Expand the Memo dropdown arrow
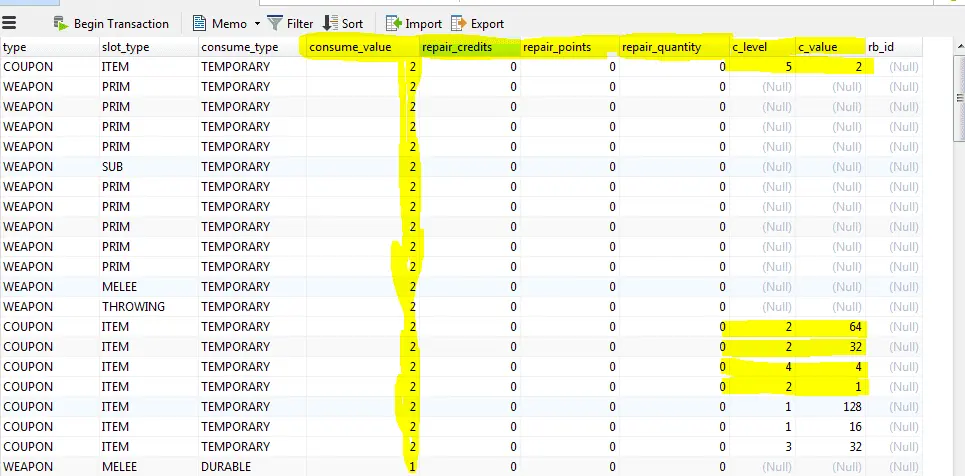The image size is (965, 476). (x=257, y=24)
